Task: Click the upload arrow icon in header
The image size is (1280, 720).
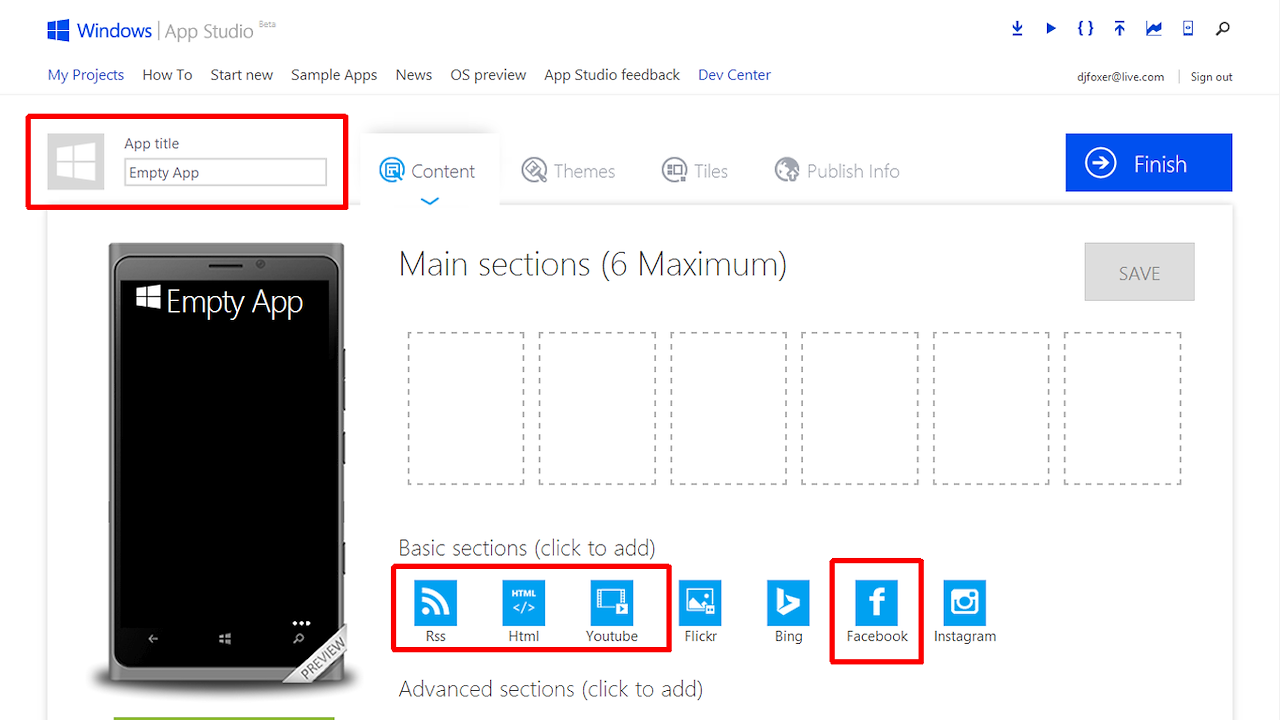Action: pos(1120,29)
